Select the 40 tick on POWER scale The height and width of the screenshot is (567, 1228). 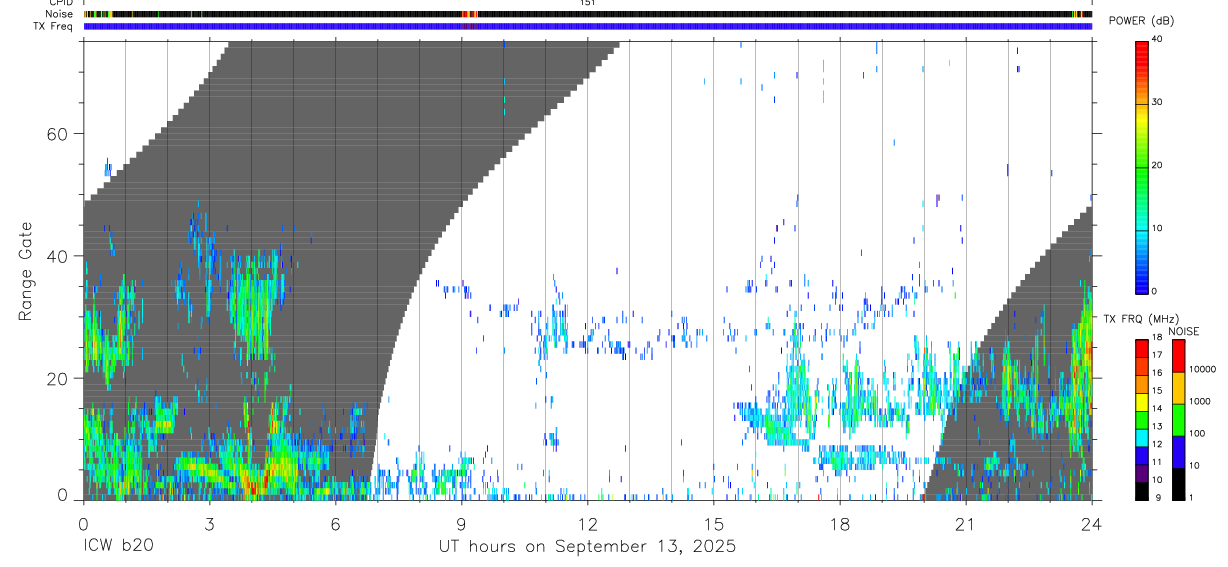[x=1157, y=38]
